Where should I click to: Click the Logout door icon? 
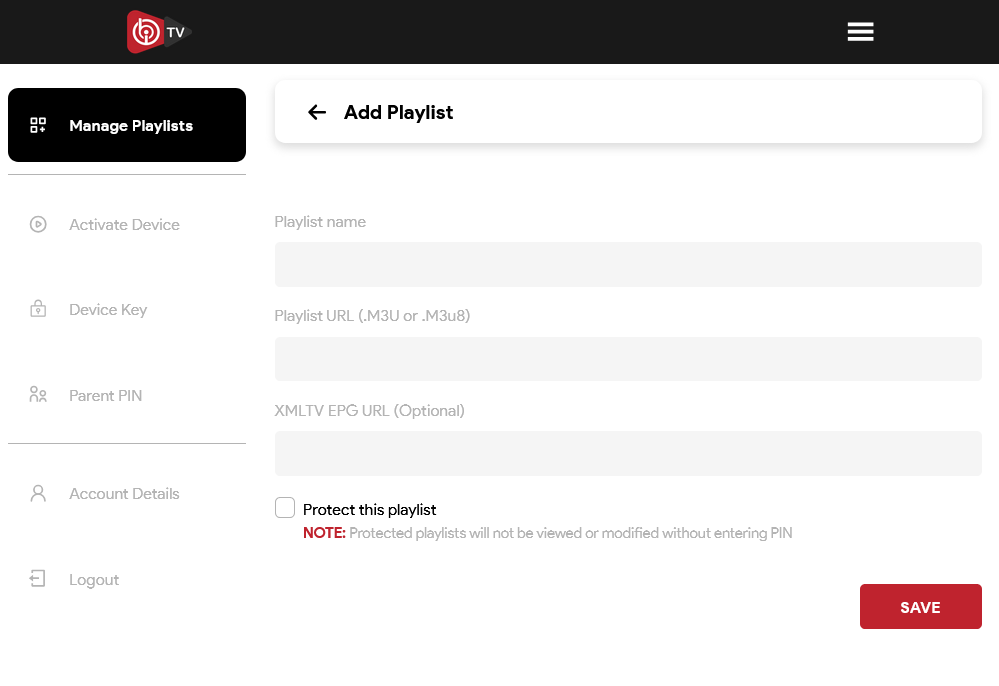(x=38, y=579)
